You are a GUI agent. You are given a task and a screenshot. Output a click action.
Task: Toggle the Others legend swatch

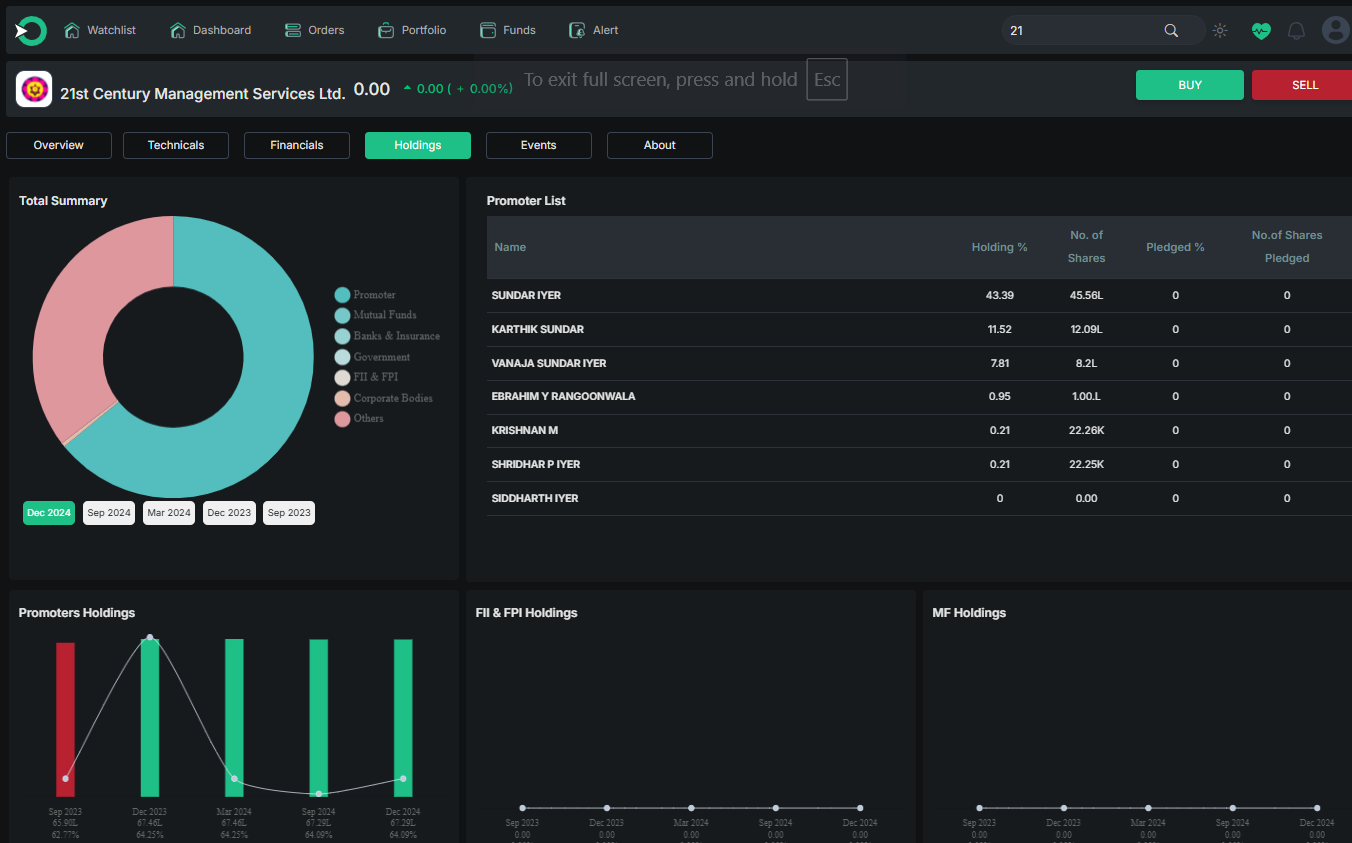click(x=342, y=418)
